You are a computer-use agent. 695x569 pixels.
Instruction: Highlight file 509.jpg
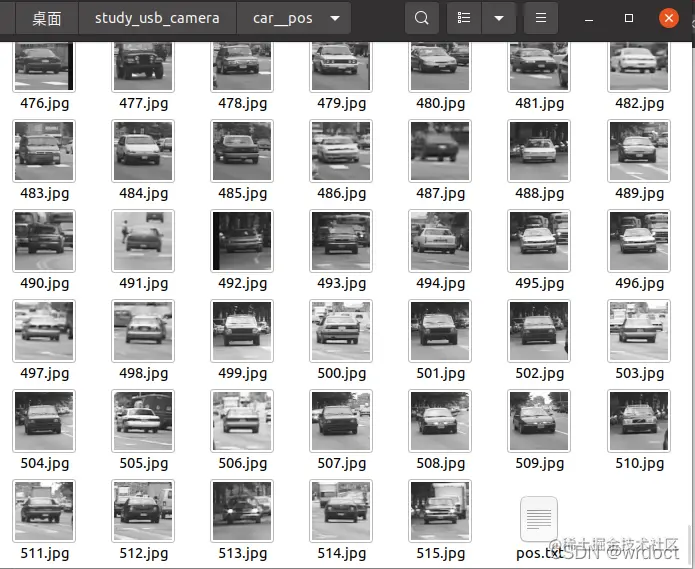(539, 421)
